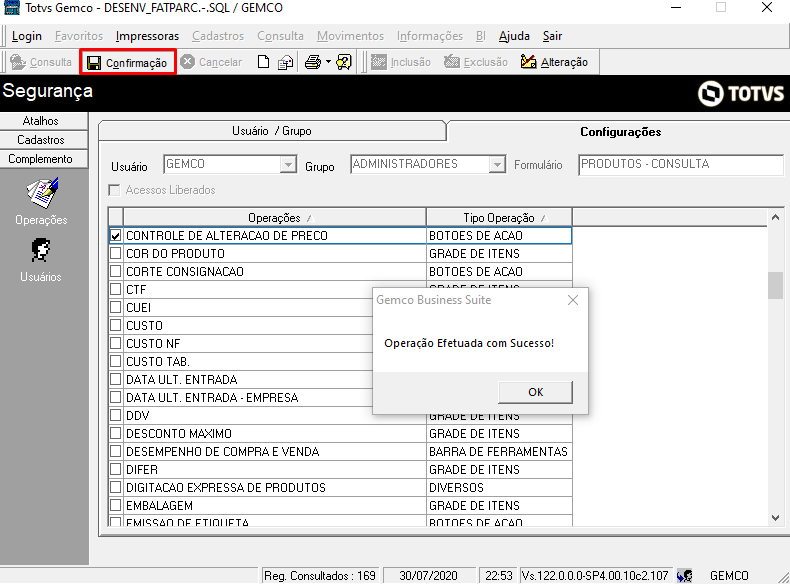Close the Gemco Business Suite dialog

tap(573, 300)
